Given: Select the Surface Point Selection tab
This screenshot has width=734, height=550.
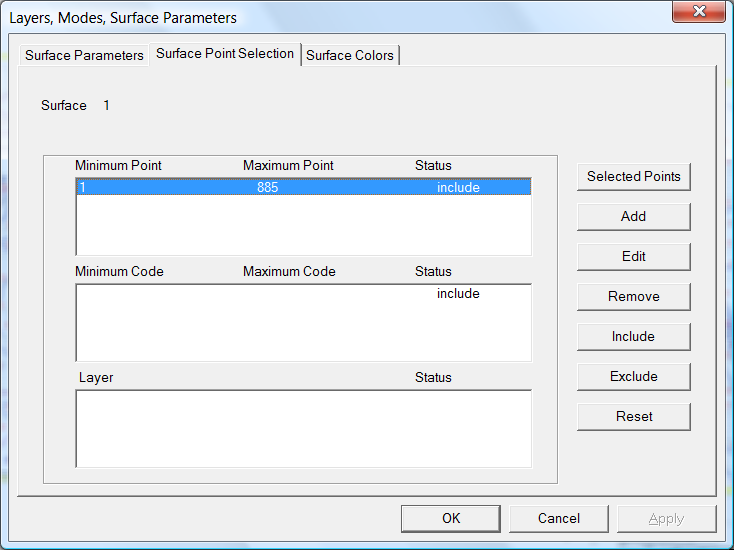Looking at the screenshot, I should 225,54.
